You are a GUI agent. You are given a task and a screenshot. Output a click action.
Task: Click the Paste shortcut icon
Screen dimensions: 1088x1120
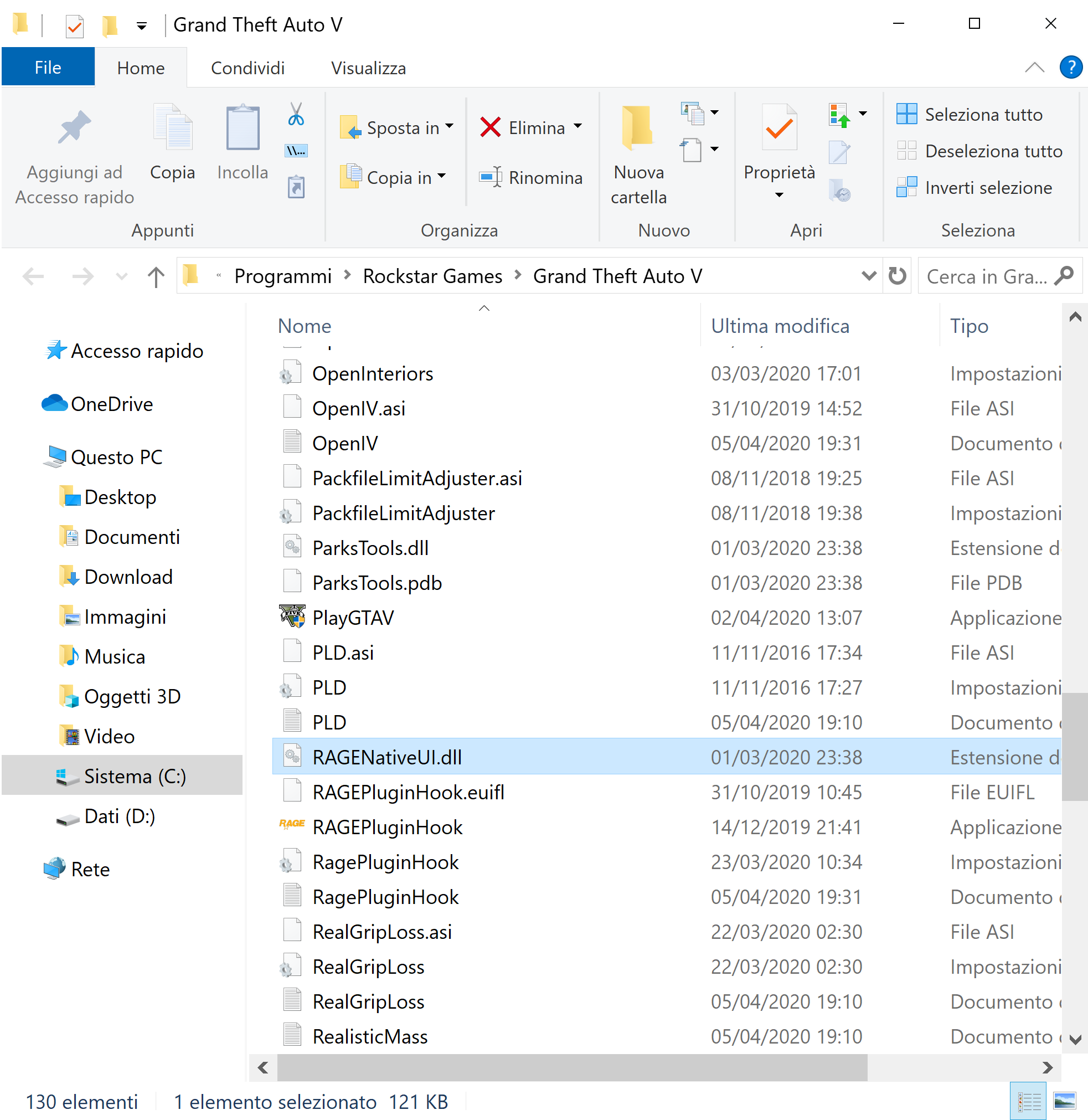coord(296,188)
